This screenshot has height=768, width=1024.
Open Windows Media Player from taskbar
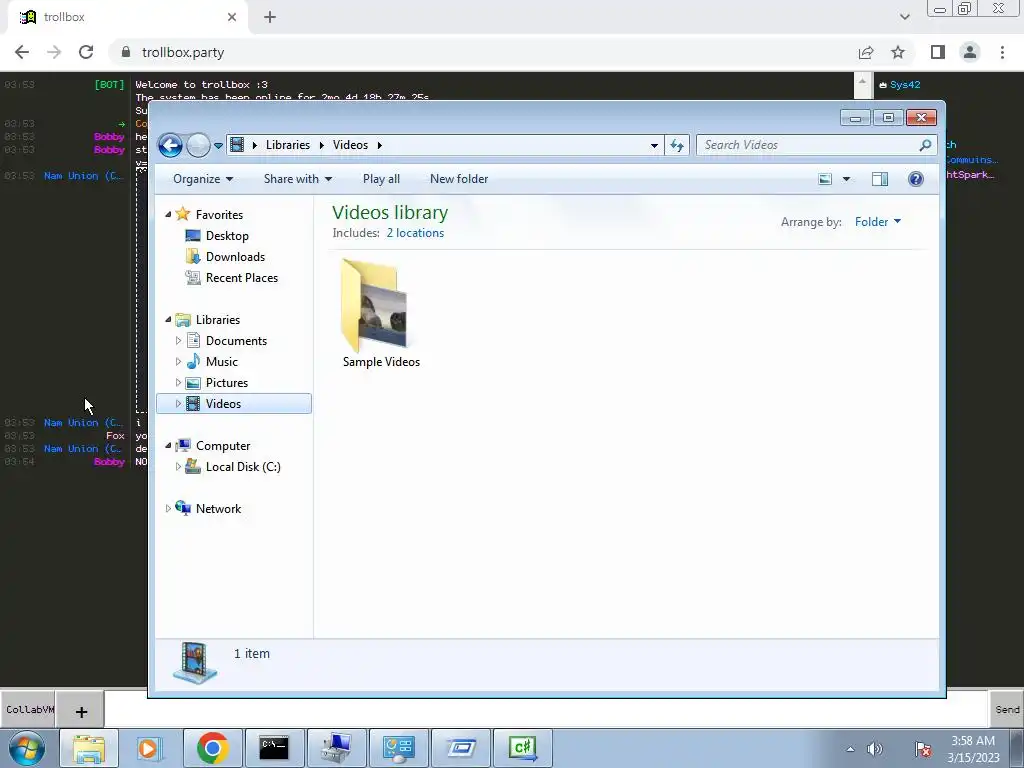coord(149,748)
